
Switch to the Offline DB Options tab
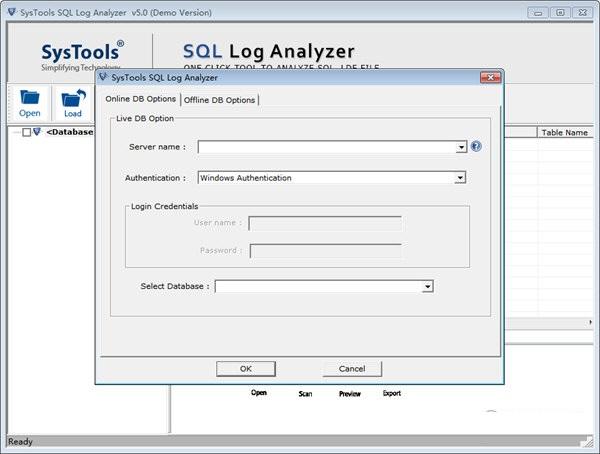coord(219,100)
